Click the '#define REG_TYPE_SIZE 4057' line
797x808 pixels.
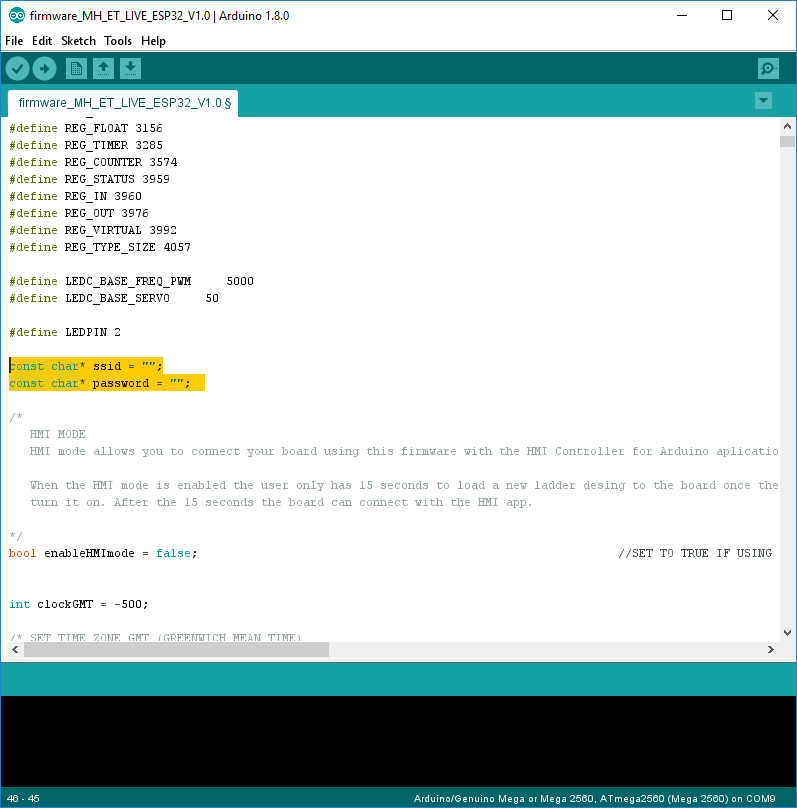pos(100,247)
